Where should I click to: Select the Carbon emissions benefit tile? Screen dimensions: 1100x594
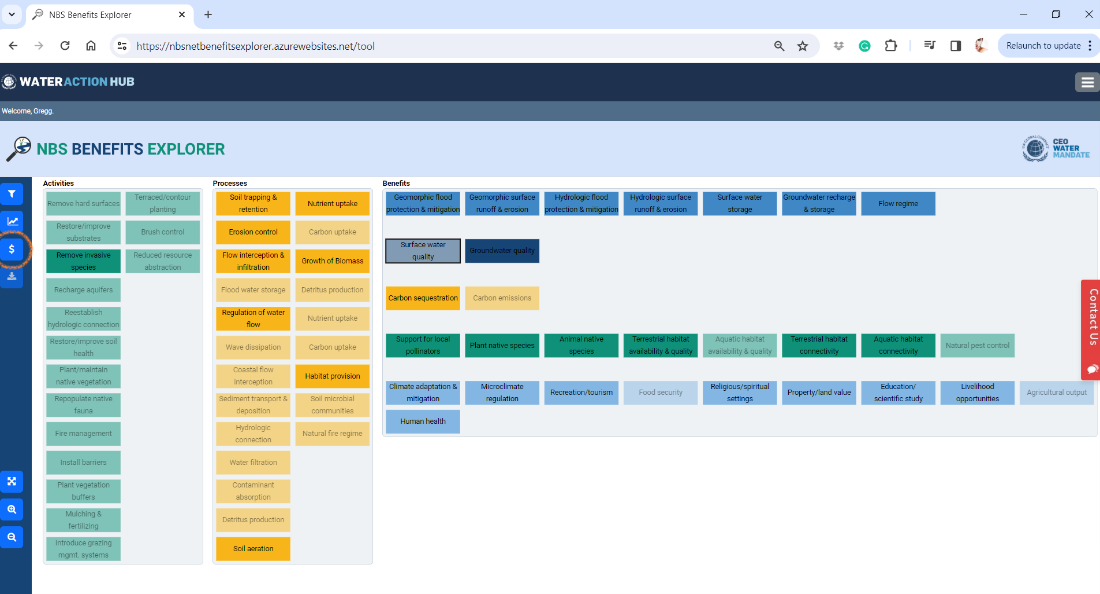pos(502,298)
